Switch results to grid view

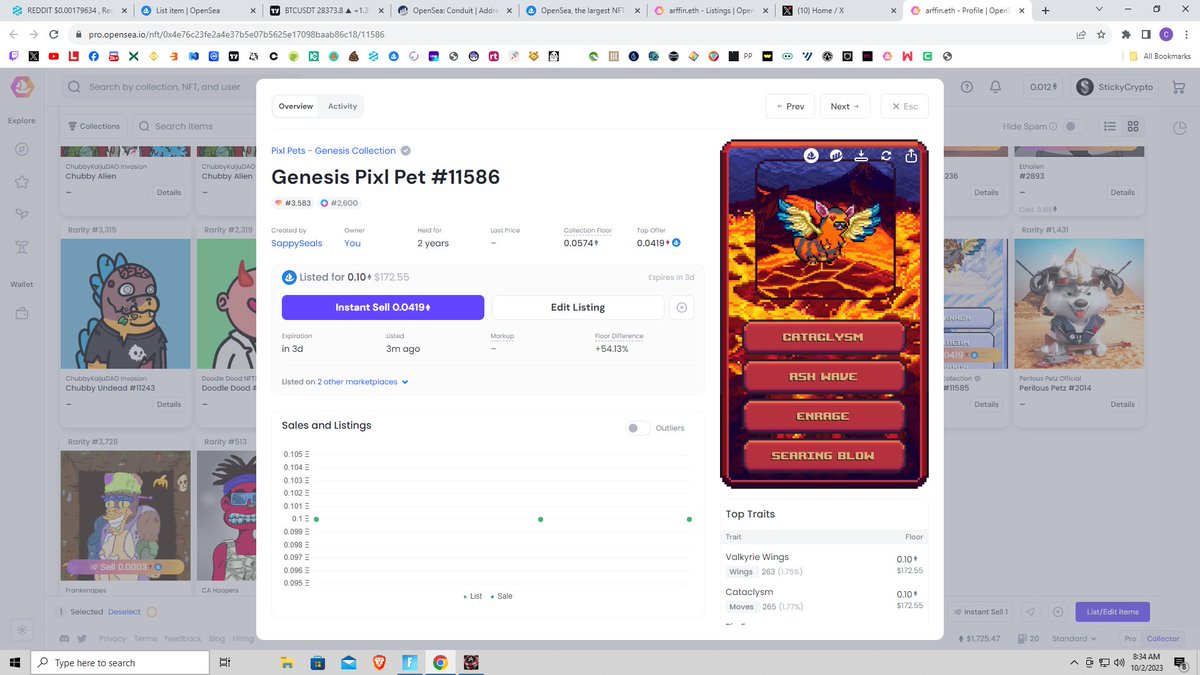pos(1133,127)
